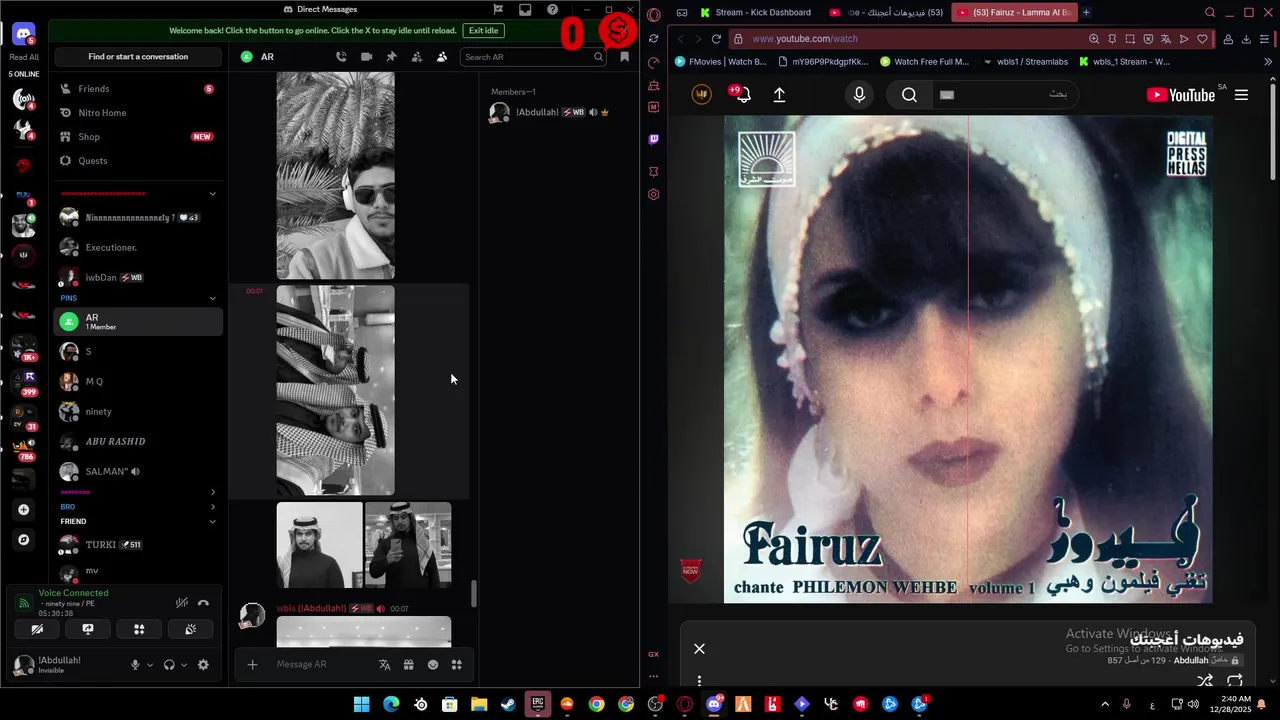Open the FMovies bookmark

click(x=720, y=62)
